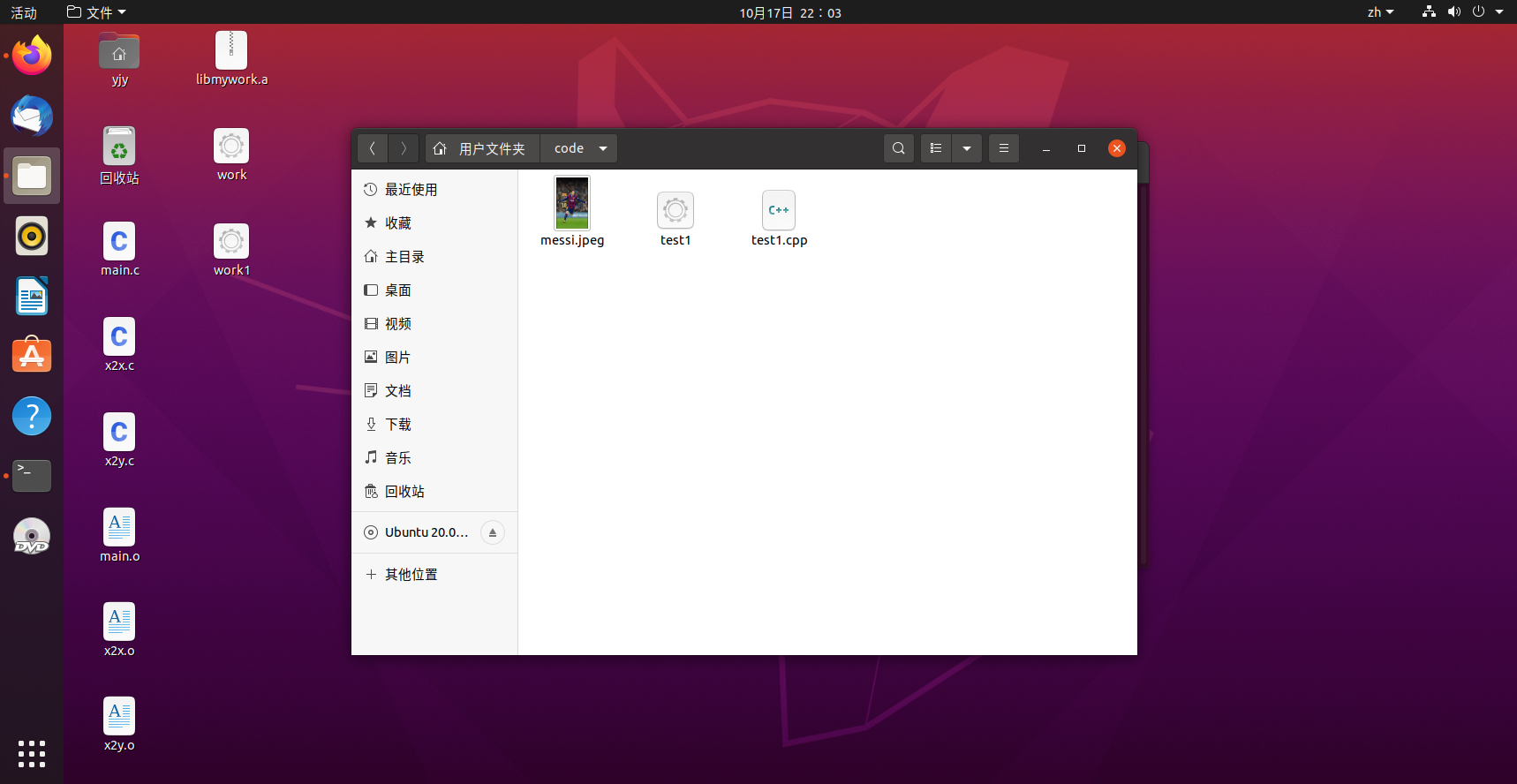The image size is (1517, 784).
Task: Select main.c file on desktop
Action: point(119,250)
